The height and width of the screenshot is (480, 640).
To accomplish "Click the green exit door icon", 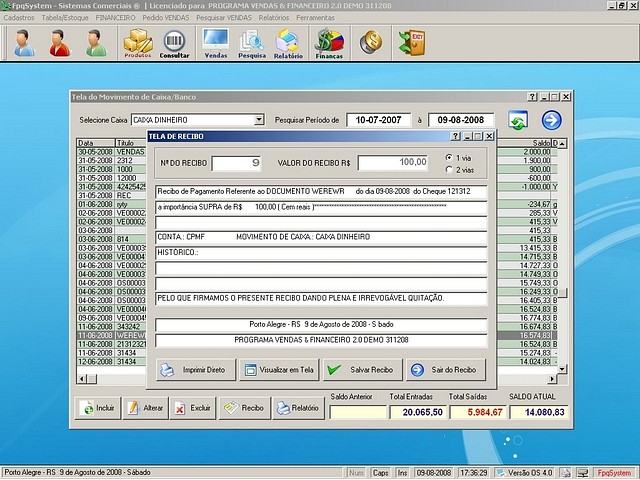I will (x=410, y=41).
